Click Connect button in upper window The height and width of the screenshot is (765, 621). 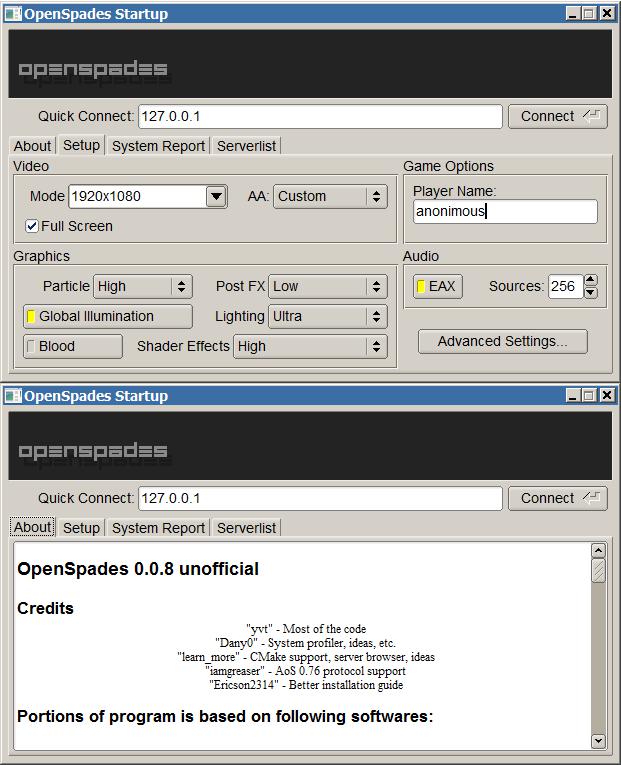pyautogui.click(x=558, y=117)
